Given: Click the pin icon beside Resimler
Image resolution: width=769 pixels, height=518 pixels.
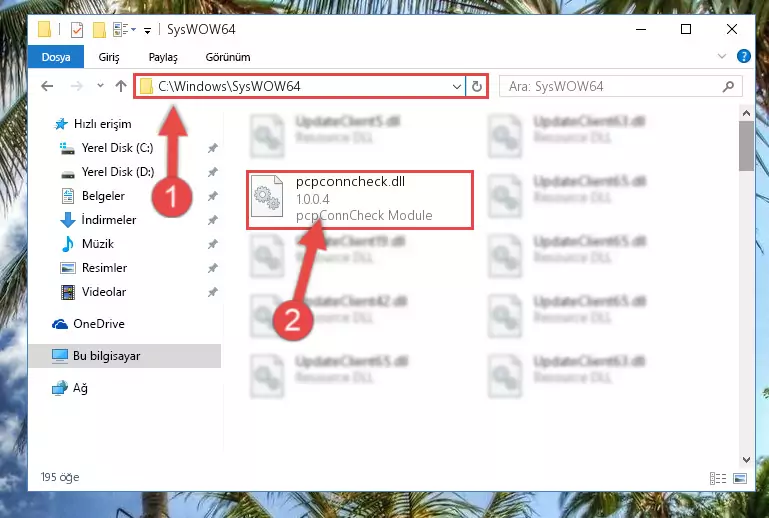Looking at the screenshot, I should [212, 268].
